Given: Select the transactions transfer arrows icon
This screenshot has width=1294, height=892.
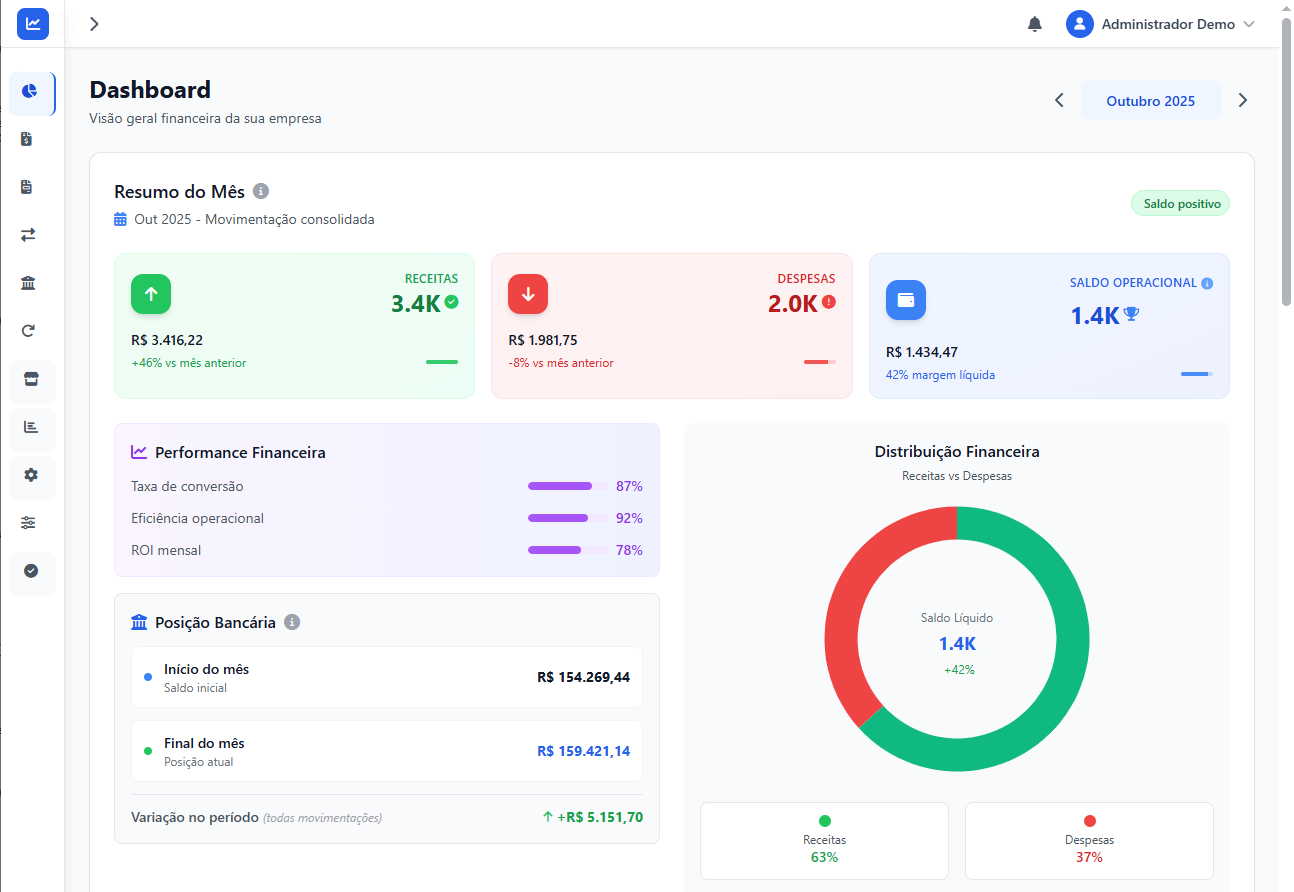Looking at the screenshot, I should point(28,234).
